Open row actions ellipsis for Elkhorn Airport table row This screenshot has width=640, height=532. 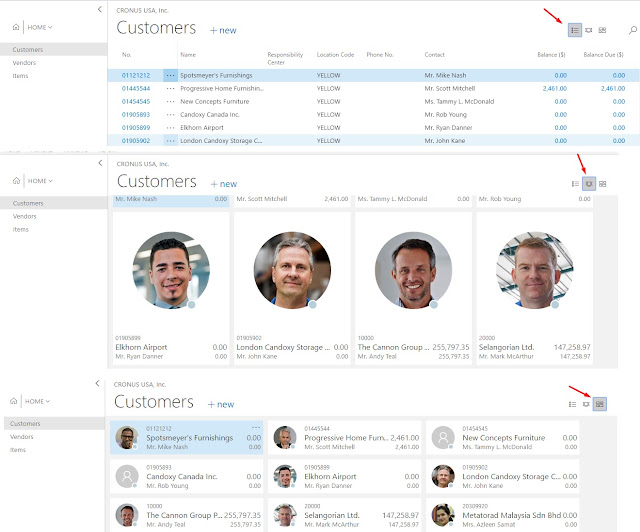click(170, 128)
